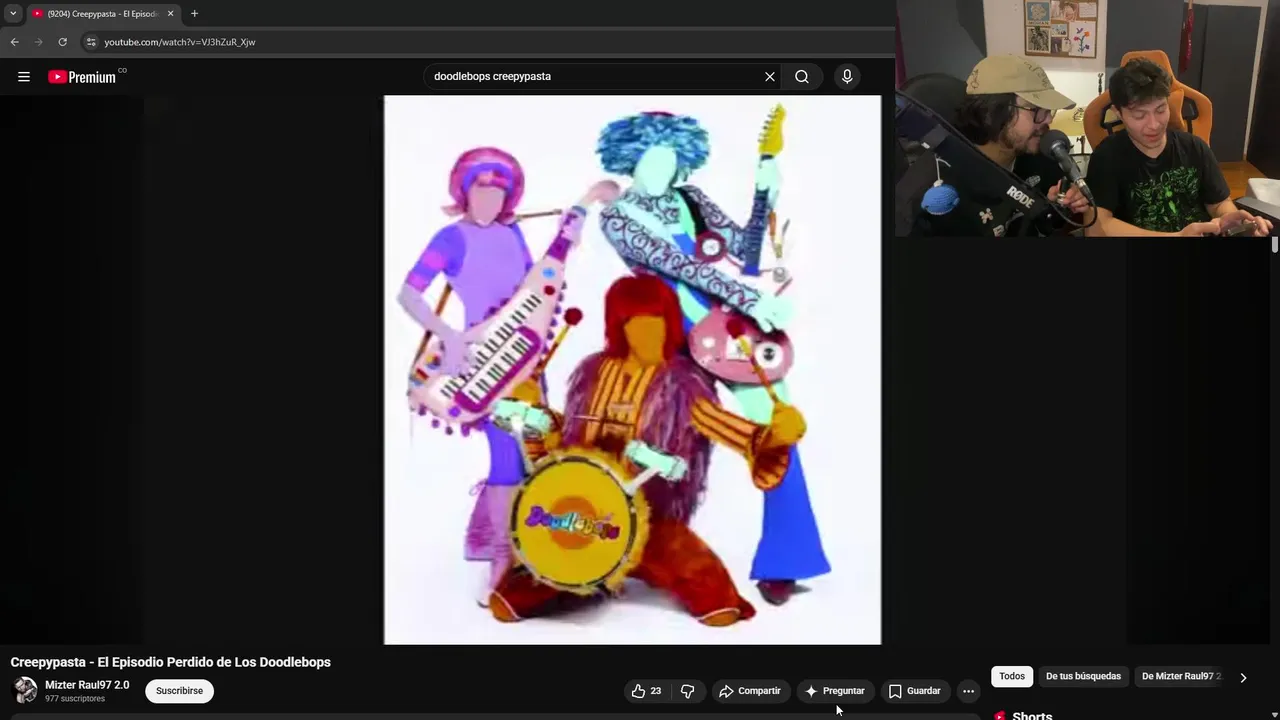The image size is (1280, 720).
Task: Open the YouTube guide hamburger menu
Action: (24, 77)
